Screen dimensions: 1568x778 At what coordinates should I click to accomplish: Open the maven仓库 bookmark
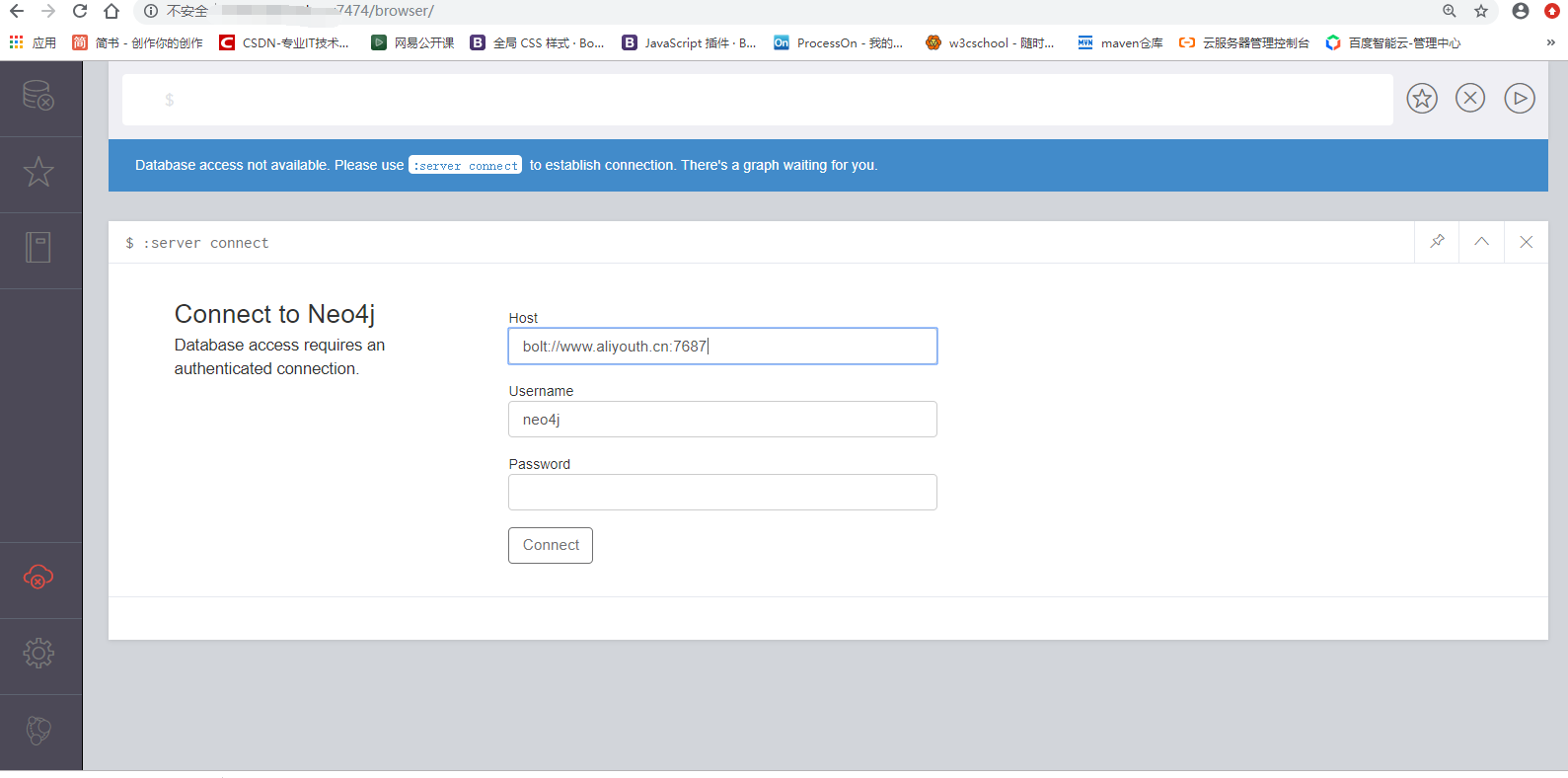point(1120,42)
